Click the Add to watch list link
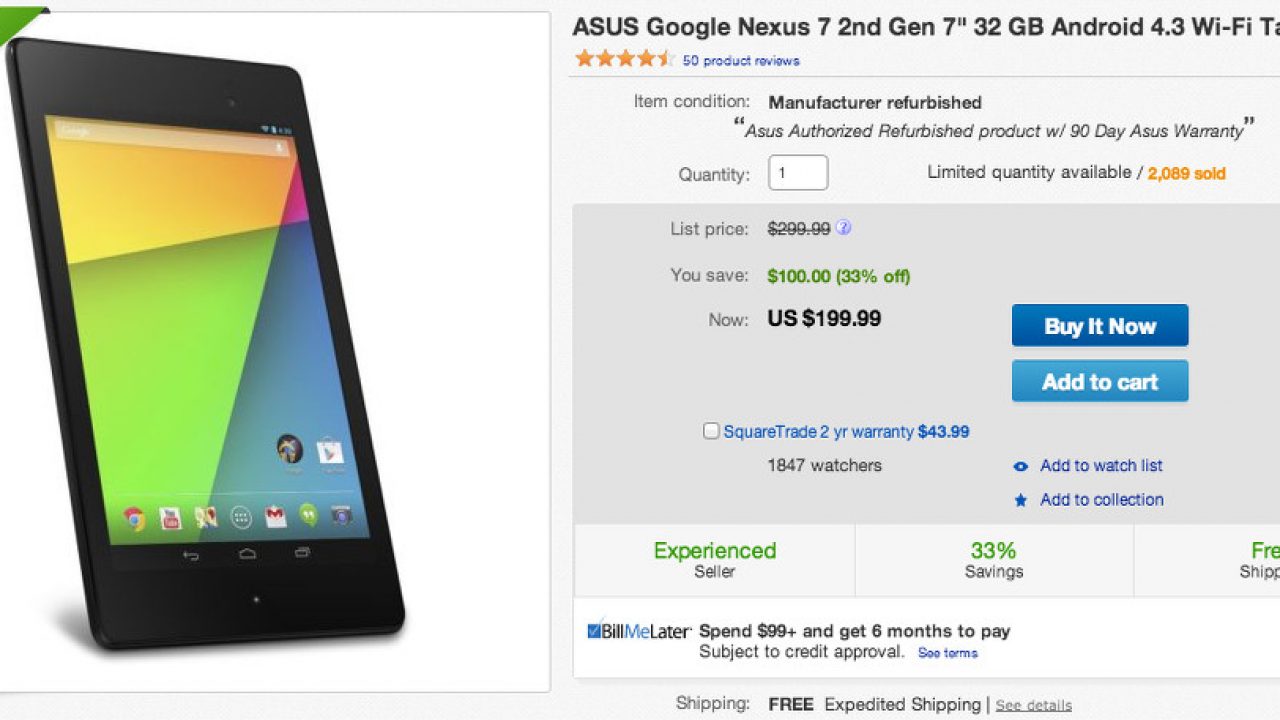The height and width of the screenshot is (720, 1280). click(1101, 465)
